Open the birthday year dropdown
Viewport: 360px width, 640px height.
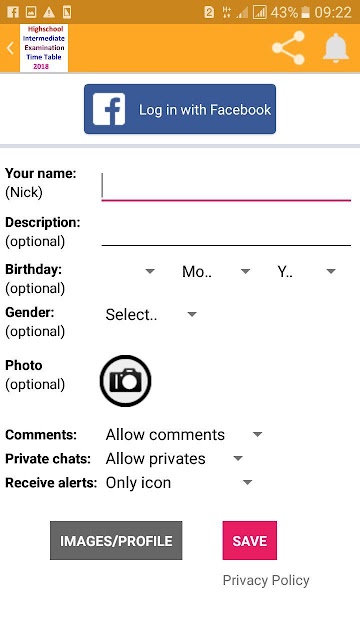pyautogui.click(x=307, y=271)
